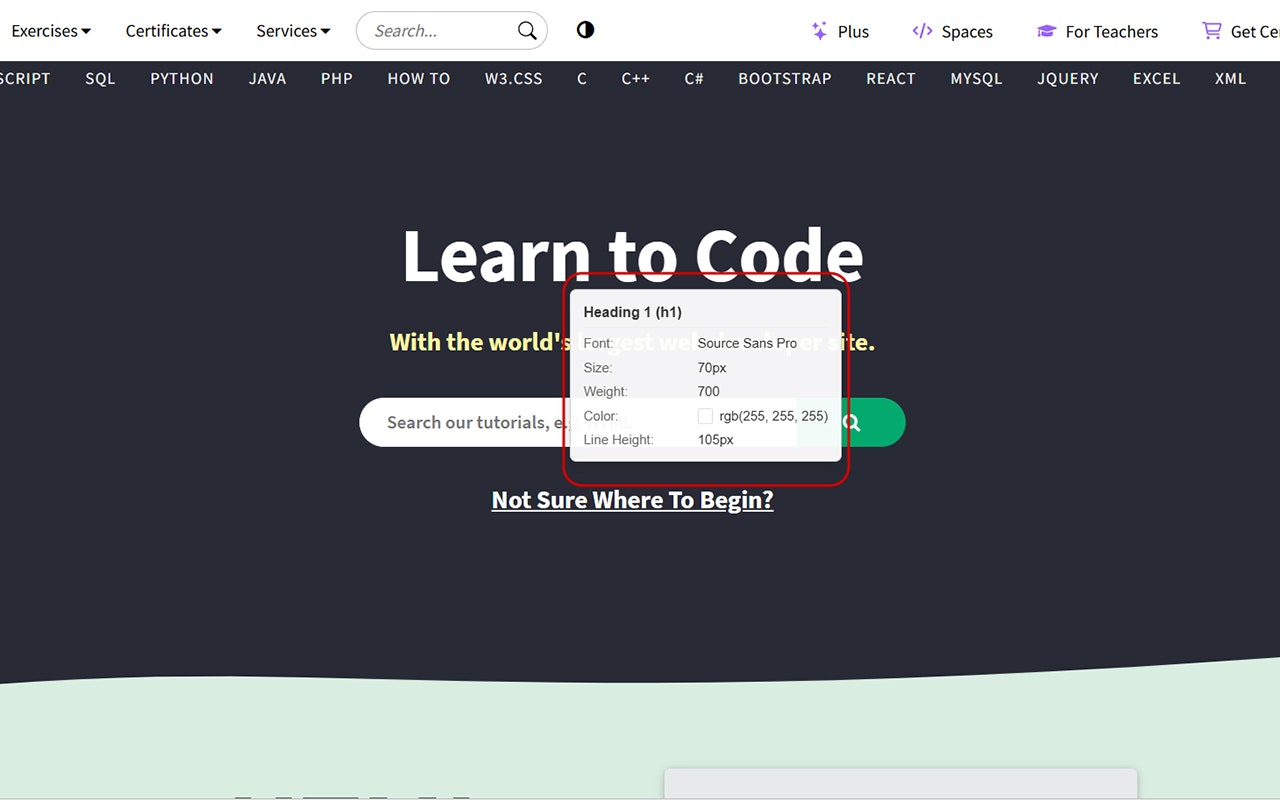Open the Services dropdown menu
The width and height of the screenshot is (1280, 800).
point(293,31)
